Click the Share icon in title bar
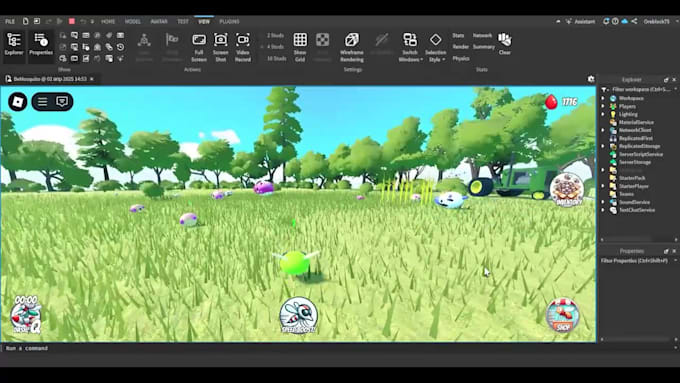This screenshot has width=680, height=383. click(x=634, y=21)
